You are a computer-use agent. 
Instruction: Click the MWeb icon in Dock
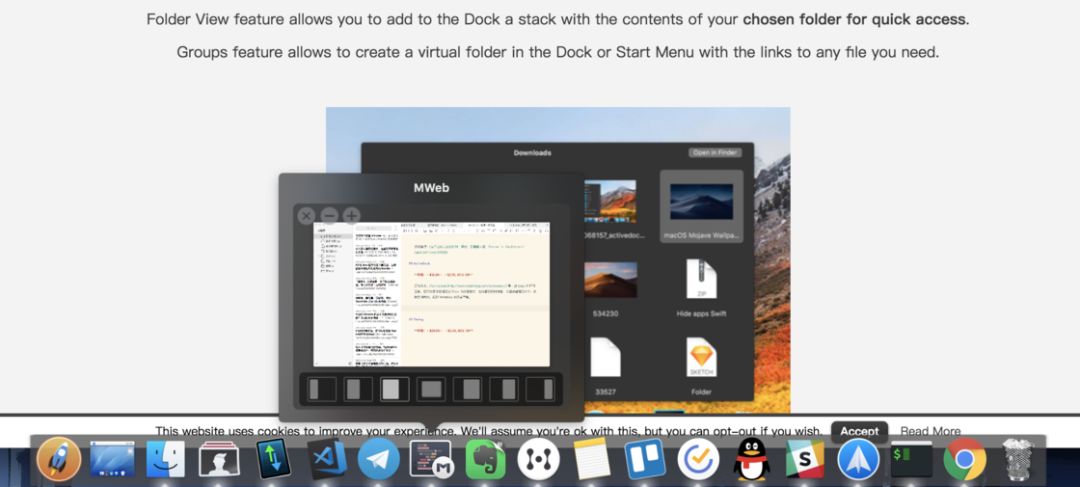(431, 459)
